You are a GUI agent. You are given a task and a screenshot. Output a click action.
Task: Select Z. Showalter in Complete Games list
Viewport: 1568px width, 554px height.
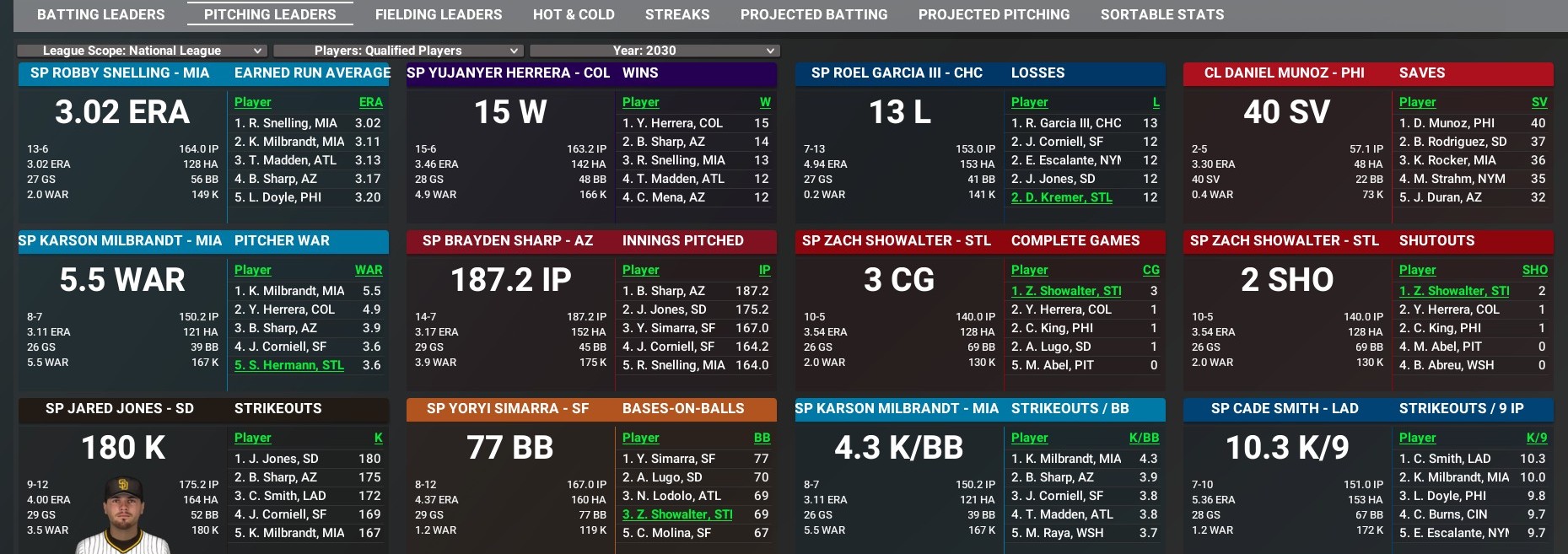pos(1066,291)
